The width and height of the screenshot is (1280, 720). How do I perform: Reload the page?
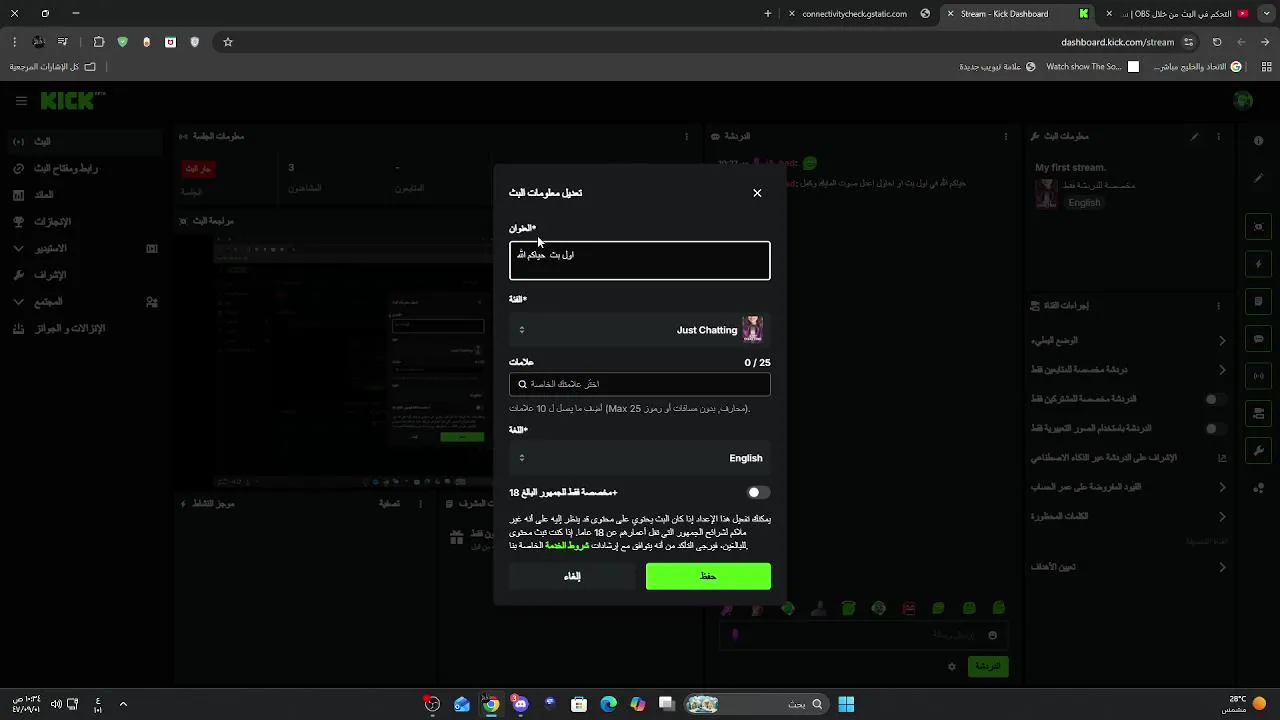click(1217, 42)
